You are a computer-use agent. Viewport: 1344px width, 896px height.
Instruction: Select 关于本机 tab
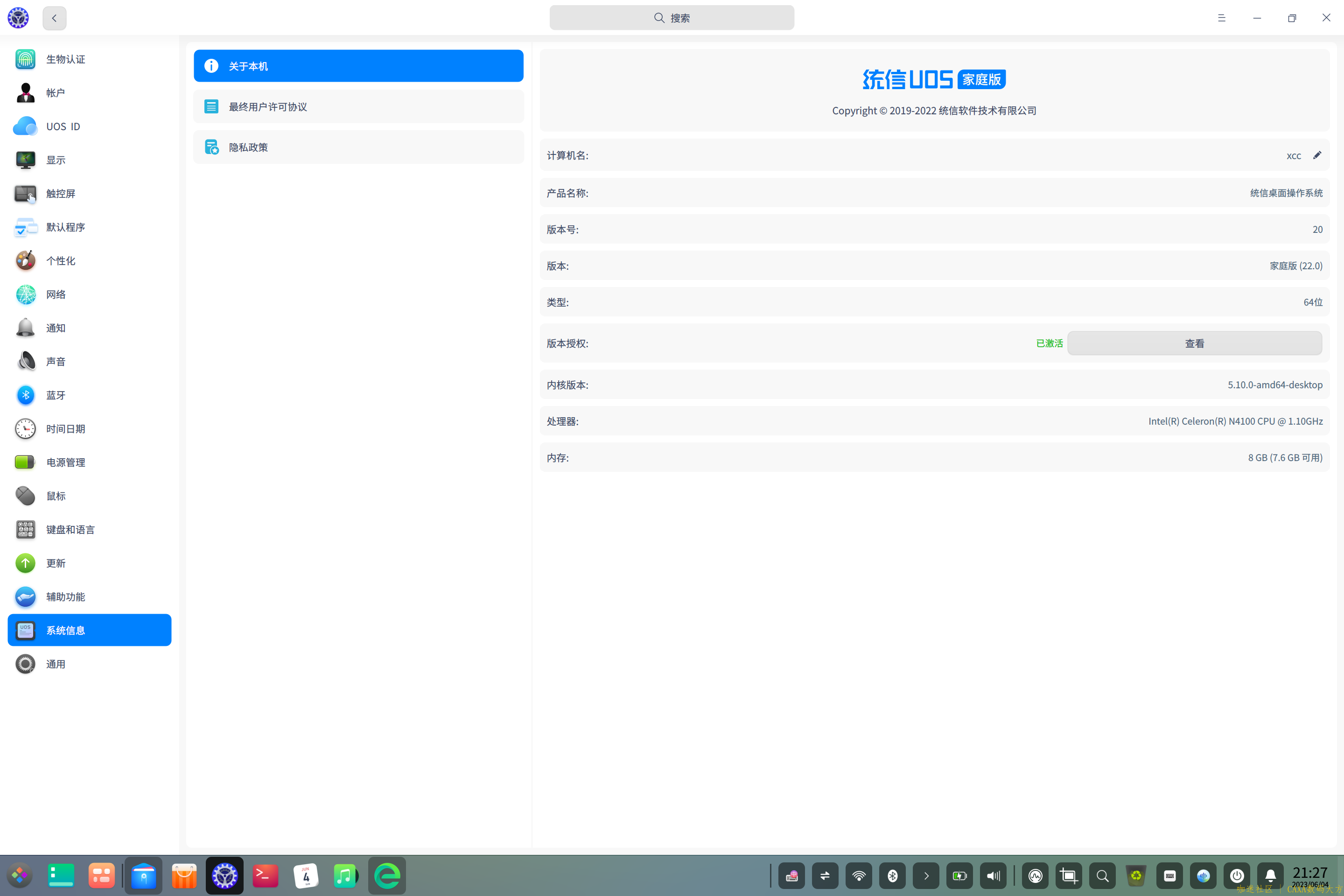click(358, 66)
